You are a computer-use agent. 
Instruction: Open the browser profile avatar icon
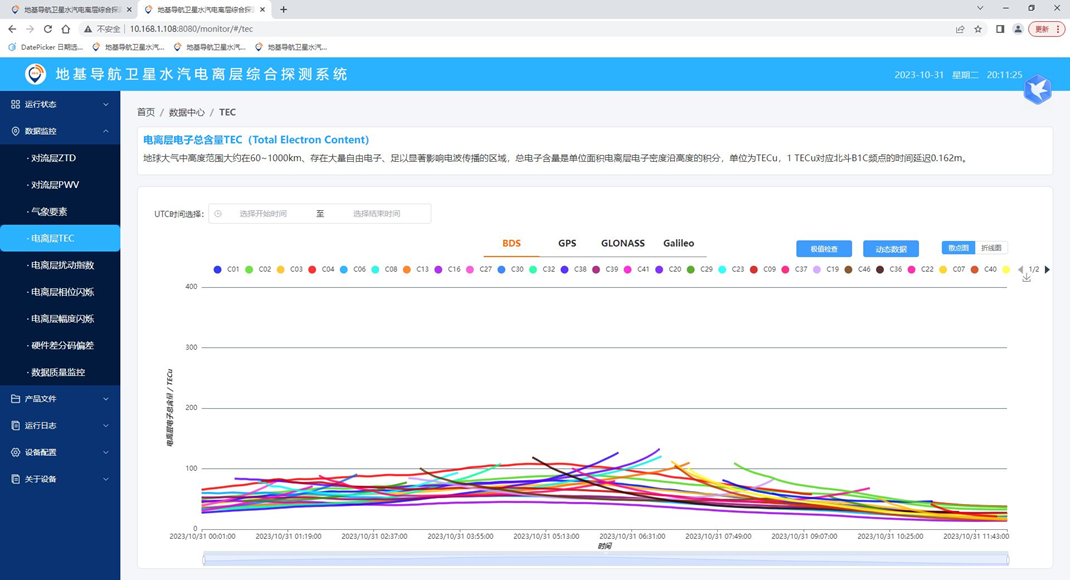click(x=1017, y=29)
